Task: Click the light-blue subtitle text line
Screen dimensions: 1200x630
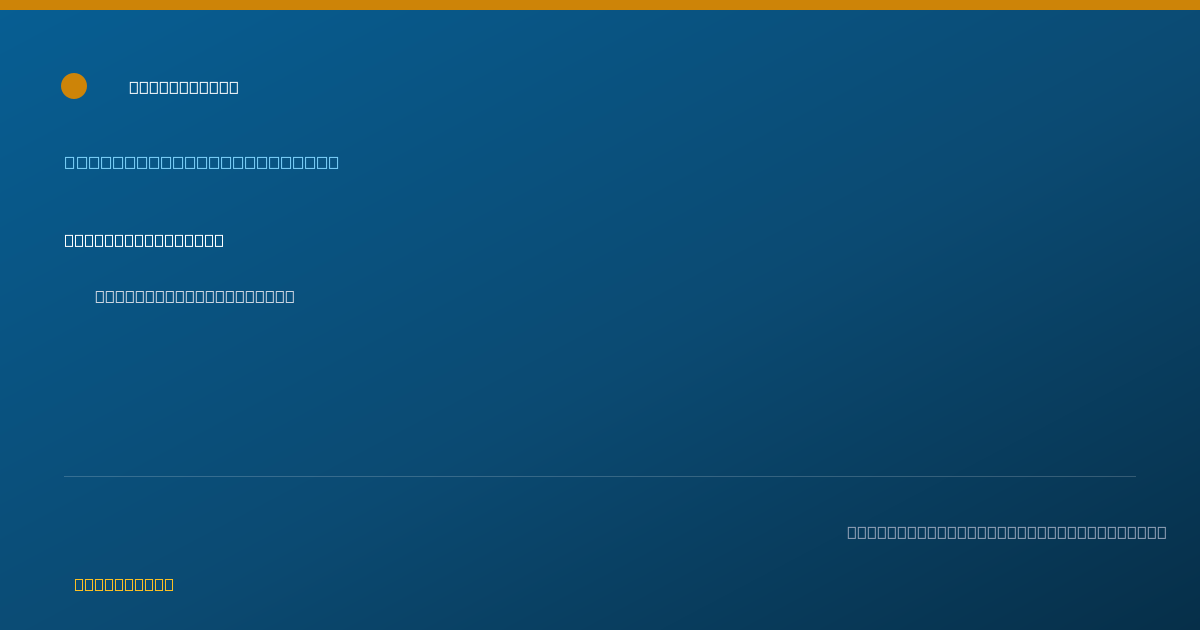Action: click(x=202, y=162)
